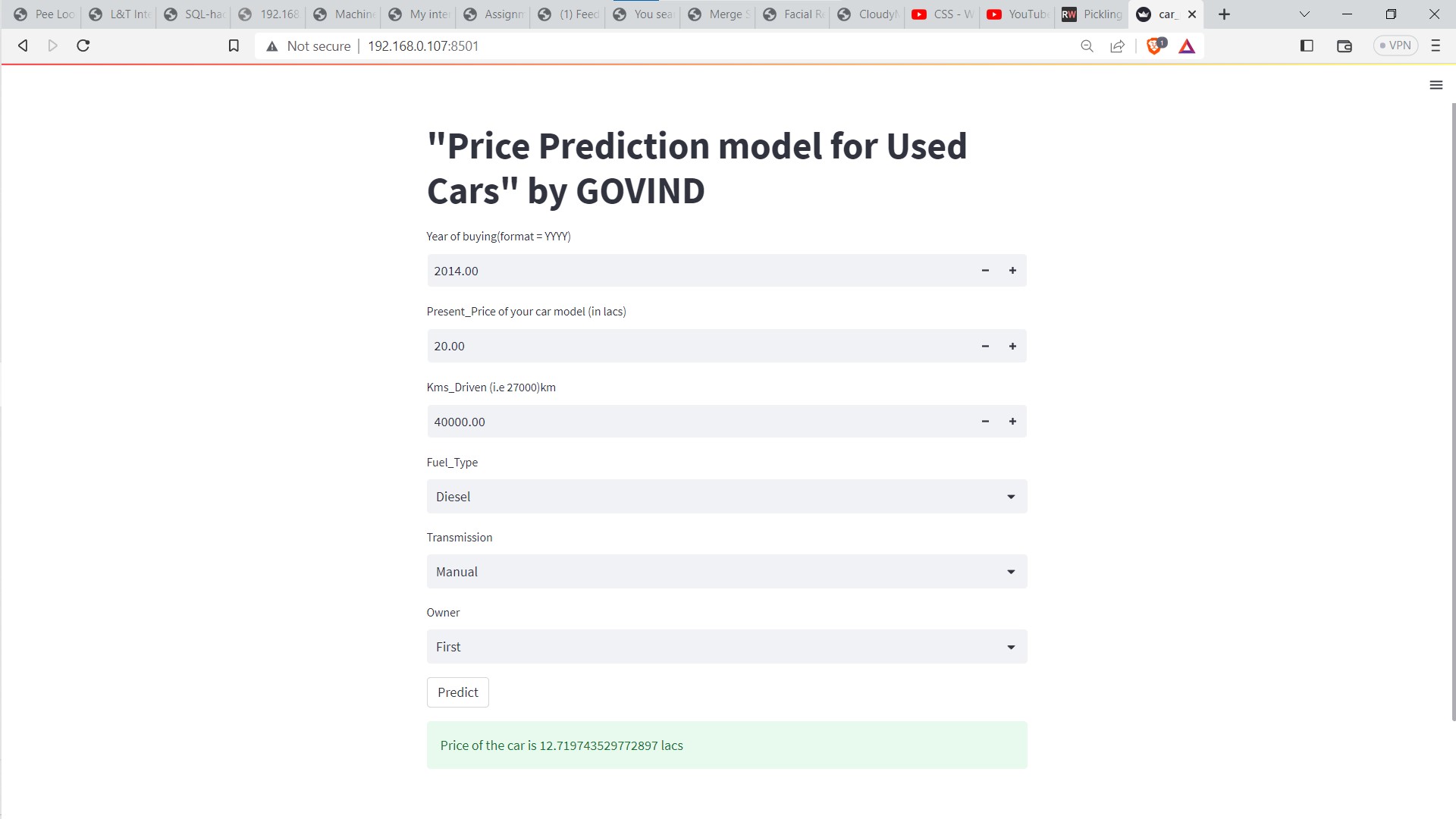Viewport: 1456px width, 819px height.
Task: Click the browser back arrow
Action: point(22,45)
